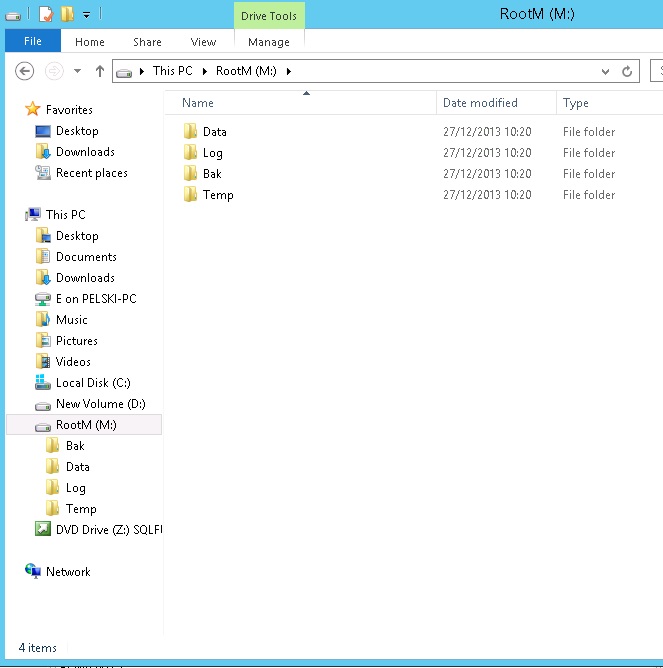Open Log under RootM in tree
This screenshot has height=668, width=663.
[76, 488]
